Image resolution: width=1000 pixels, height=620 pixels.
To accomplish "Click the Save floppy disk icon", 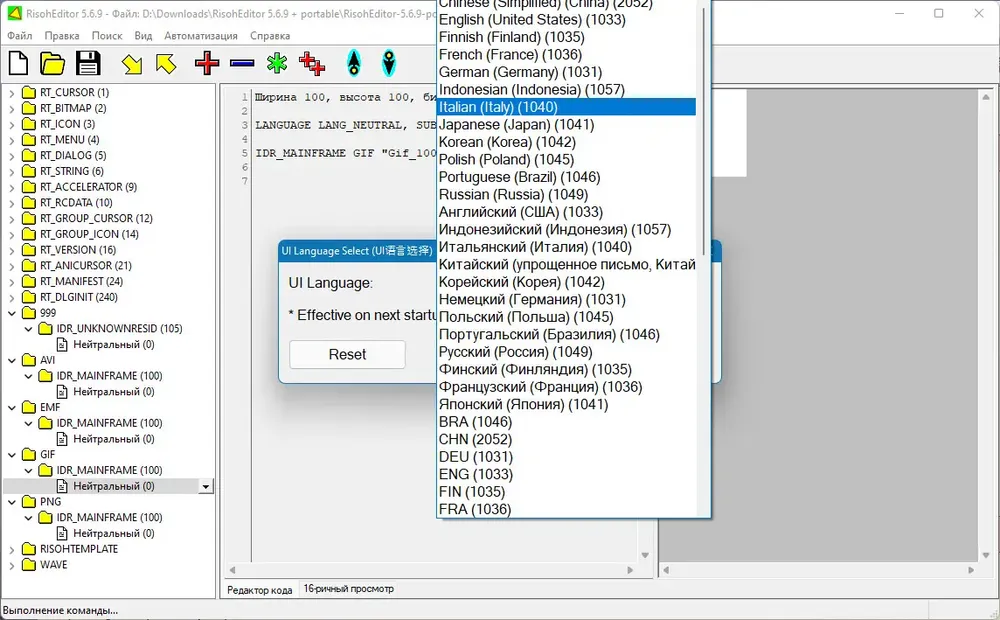I will [x=88, y=64].
